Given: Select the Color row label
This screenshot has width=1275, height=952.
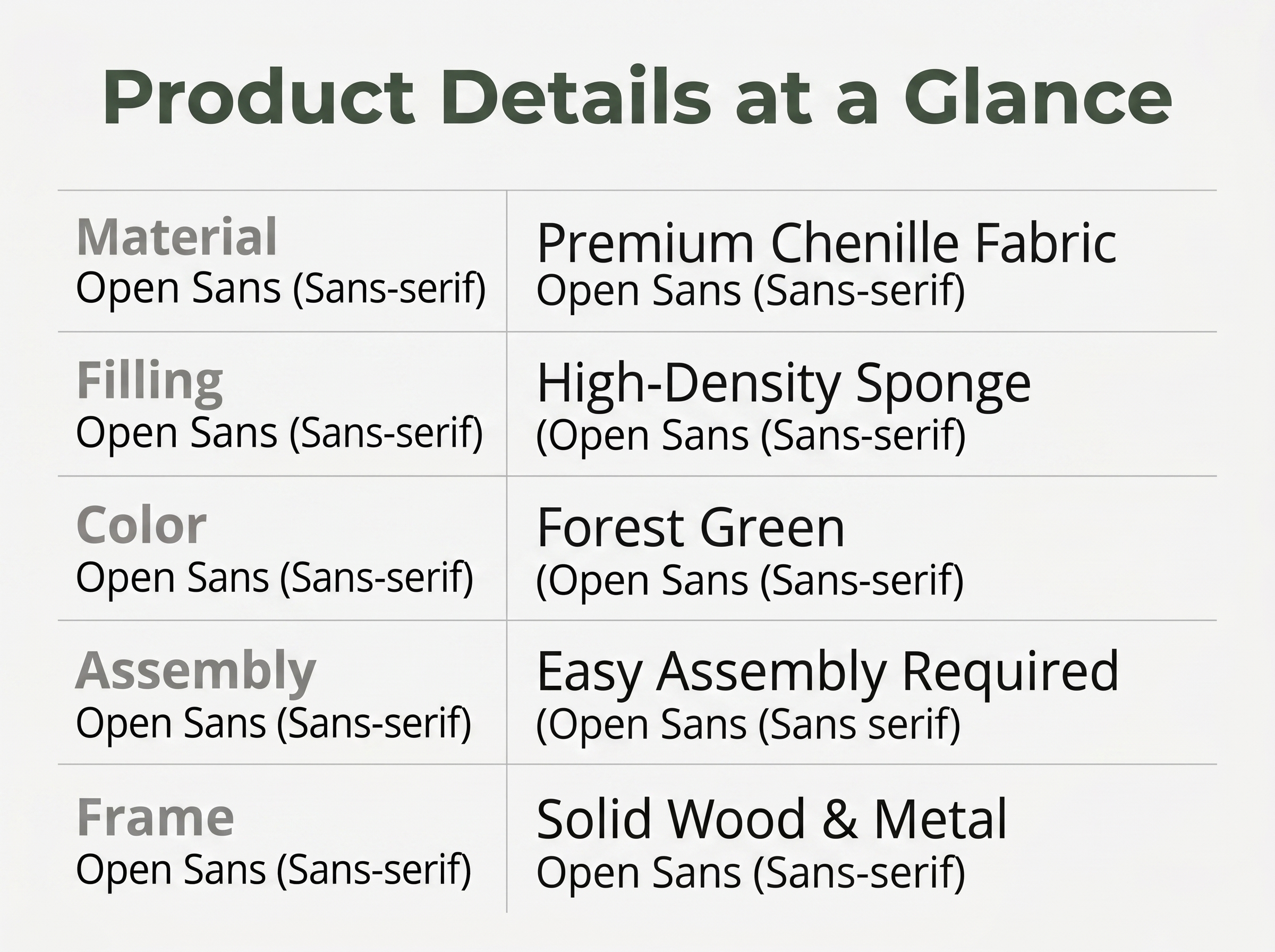Looking at the screenshot, I should pyautogui.click(x=141, y=525).
